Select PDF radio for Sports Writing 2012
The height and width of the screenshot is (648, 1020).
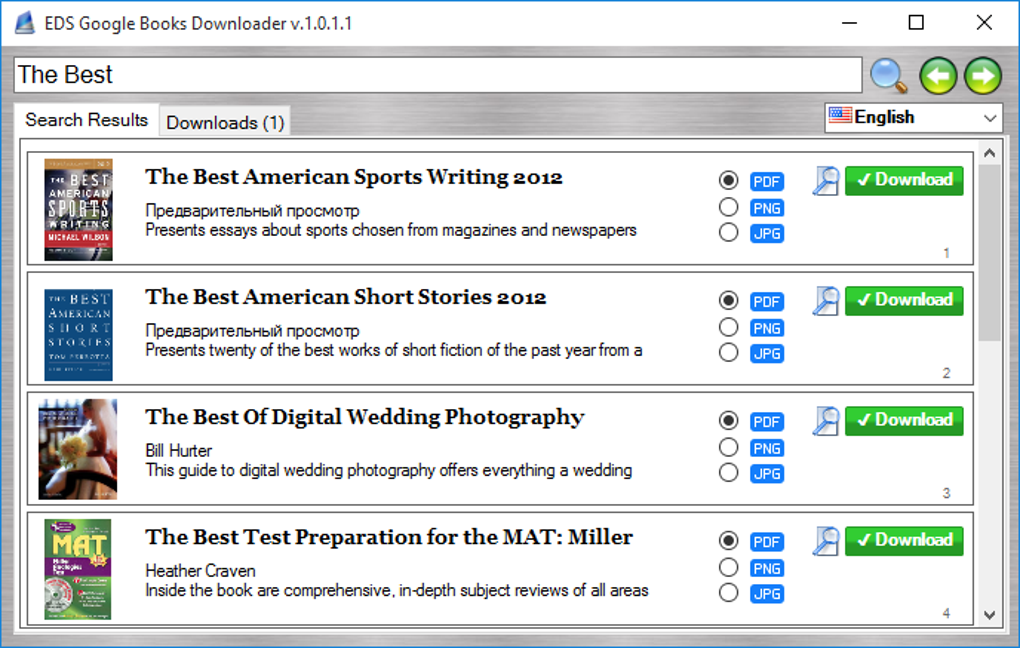point(729,180)
